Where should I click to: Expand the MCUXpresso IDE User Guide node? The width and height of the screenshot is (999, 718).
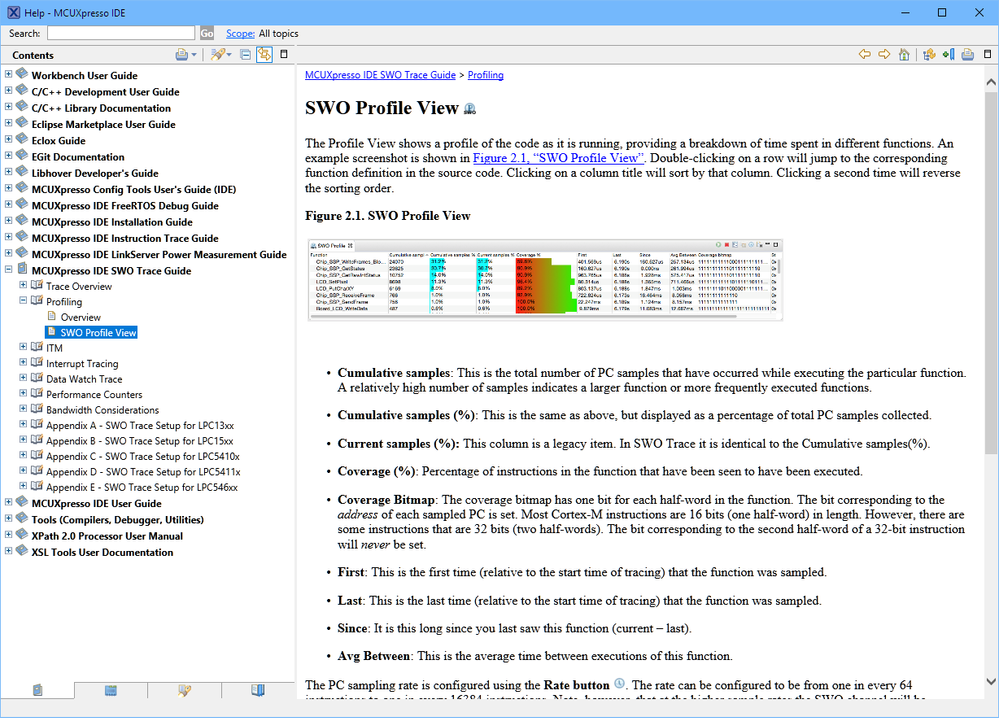click(8, 502)
